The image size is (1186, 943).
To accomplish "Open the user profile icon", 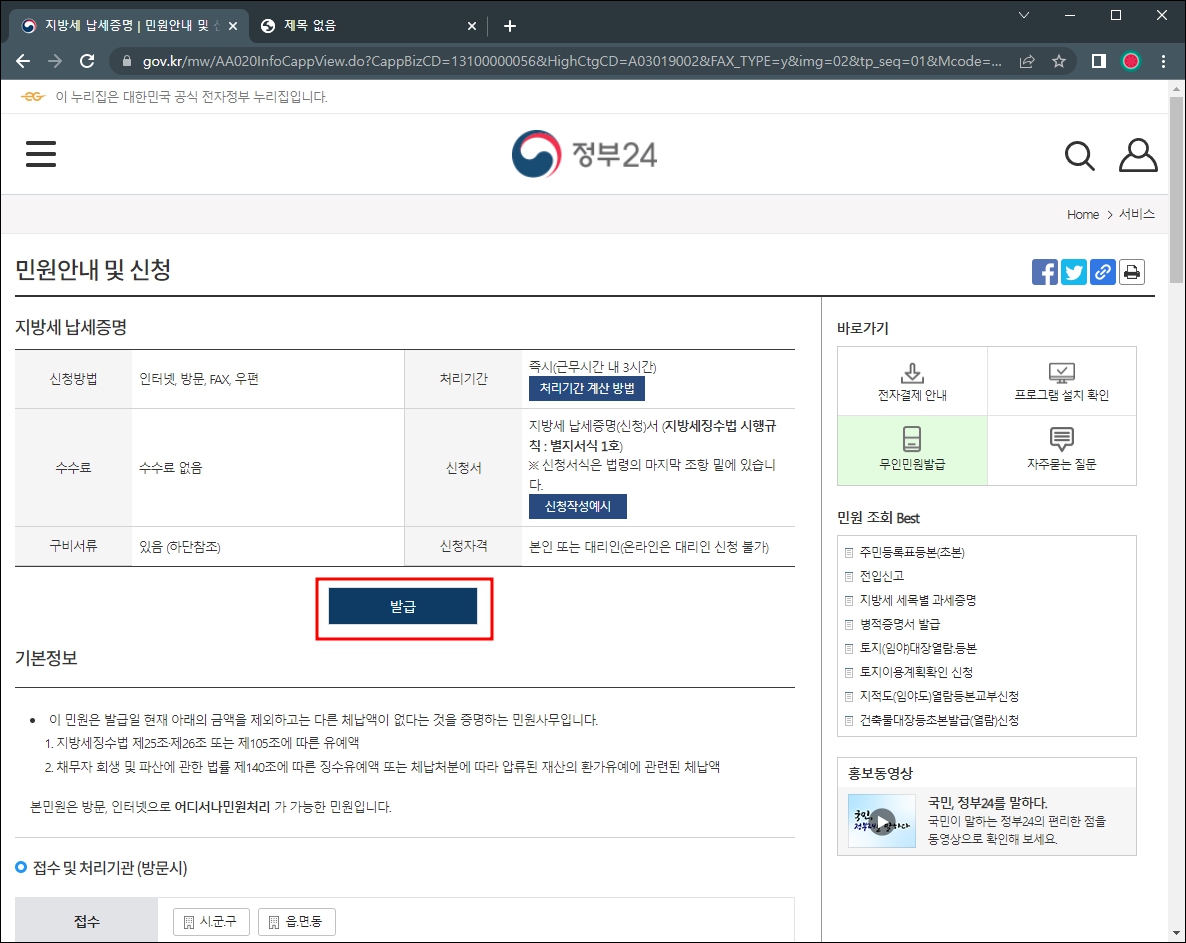I will point(1138,156).
